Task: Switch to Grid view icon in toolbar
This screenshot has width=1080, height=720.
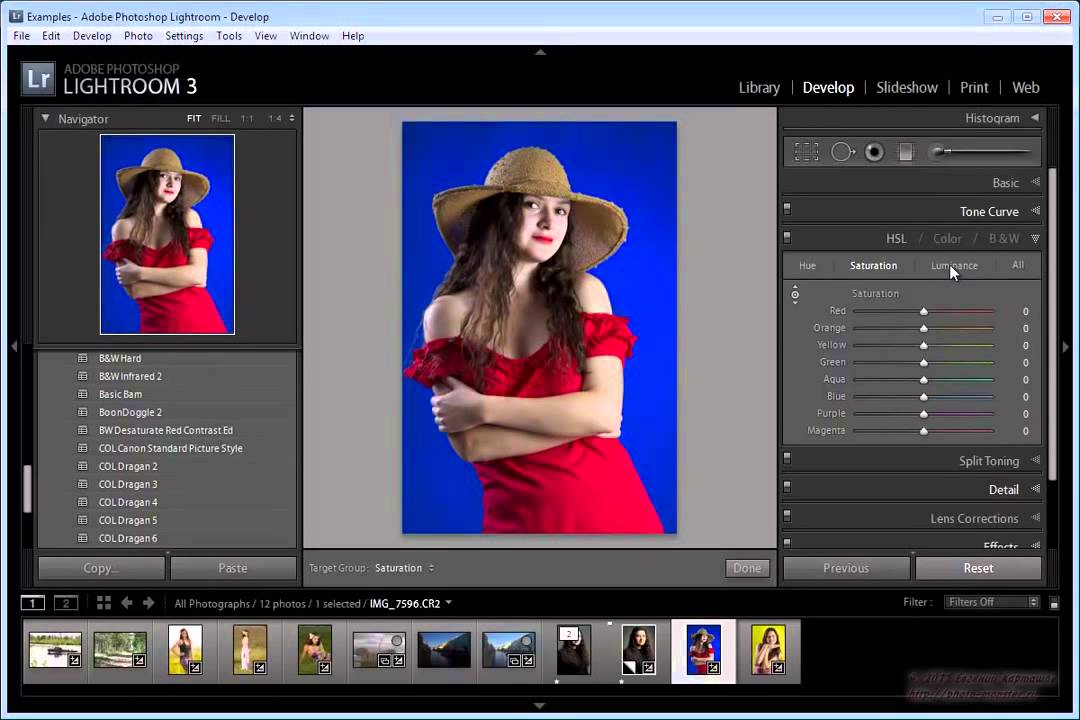Action: pos(104,603)
